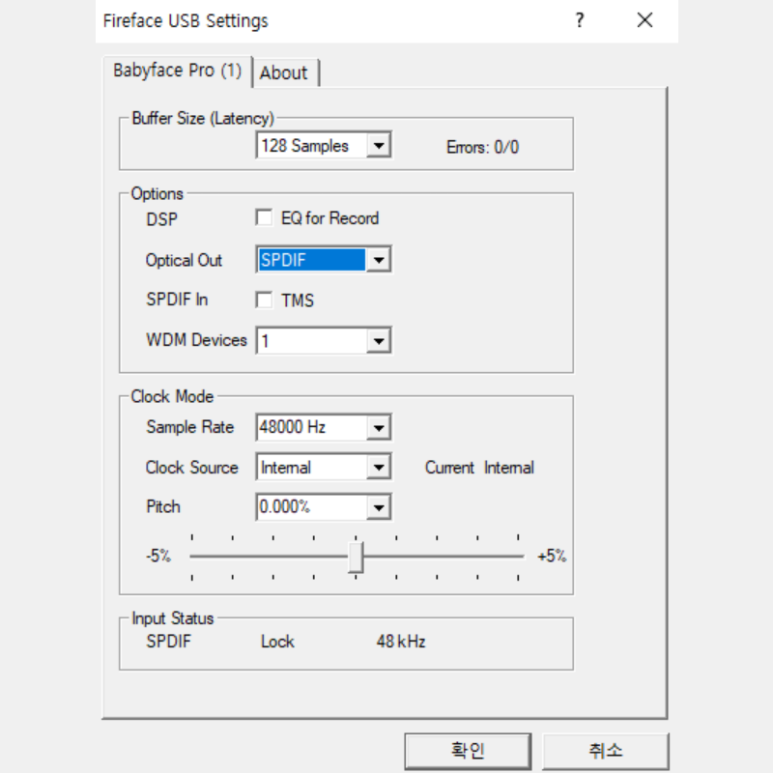Select the Babyface Pro (1) tab
This screenshot has width=773, height=773.
[x=177, y=71]
